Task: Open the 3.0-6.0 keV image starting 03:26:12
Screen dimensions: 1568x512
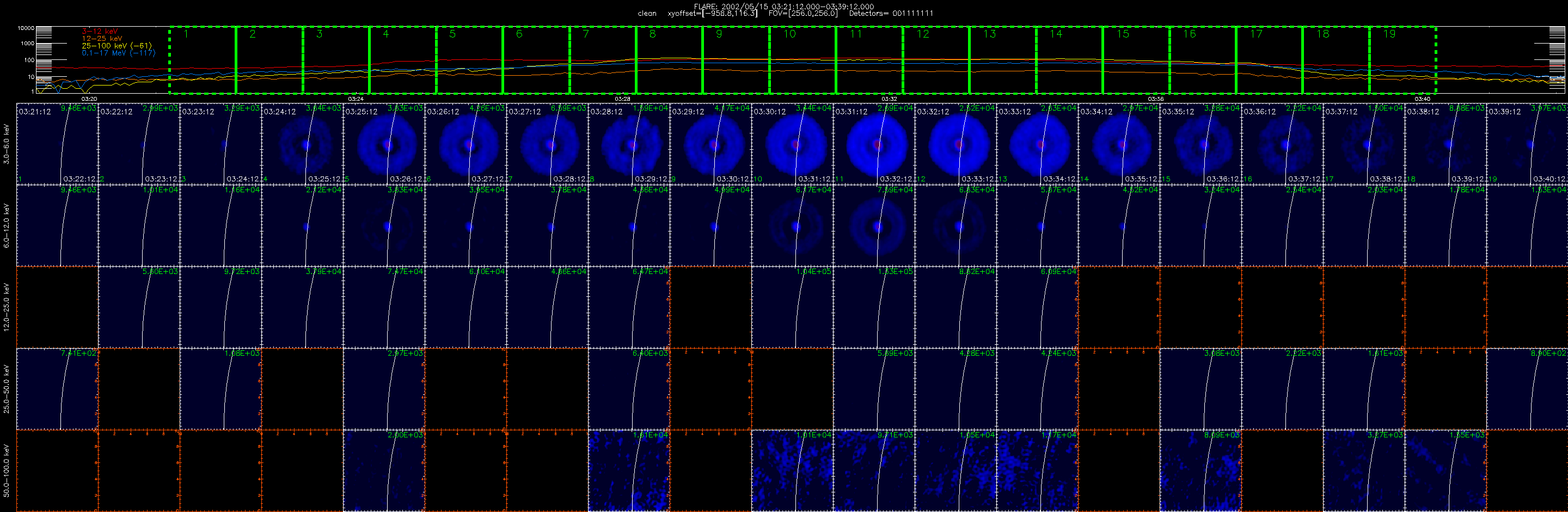Action: [x=465, y=144]
